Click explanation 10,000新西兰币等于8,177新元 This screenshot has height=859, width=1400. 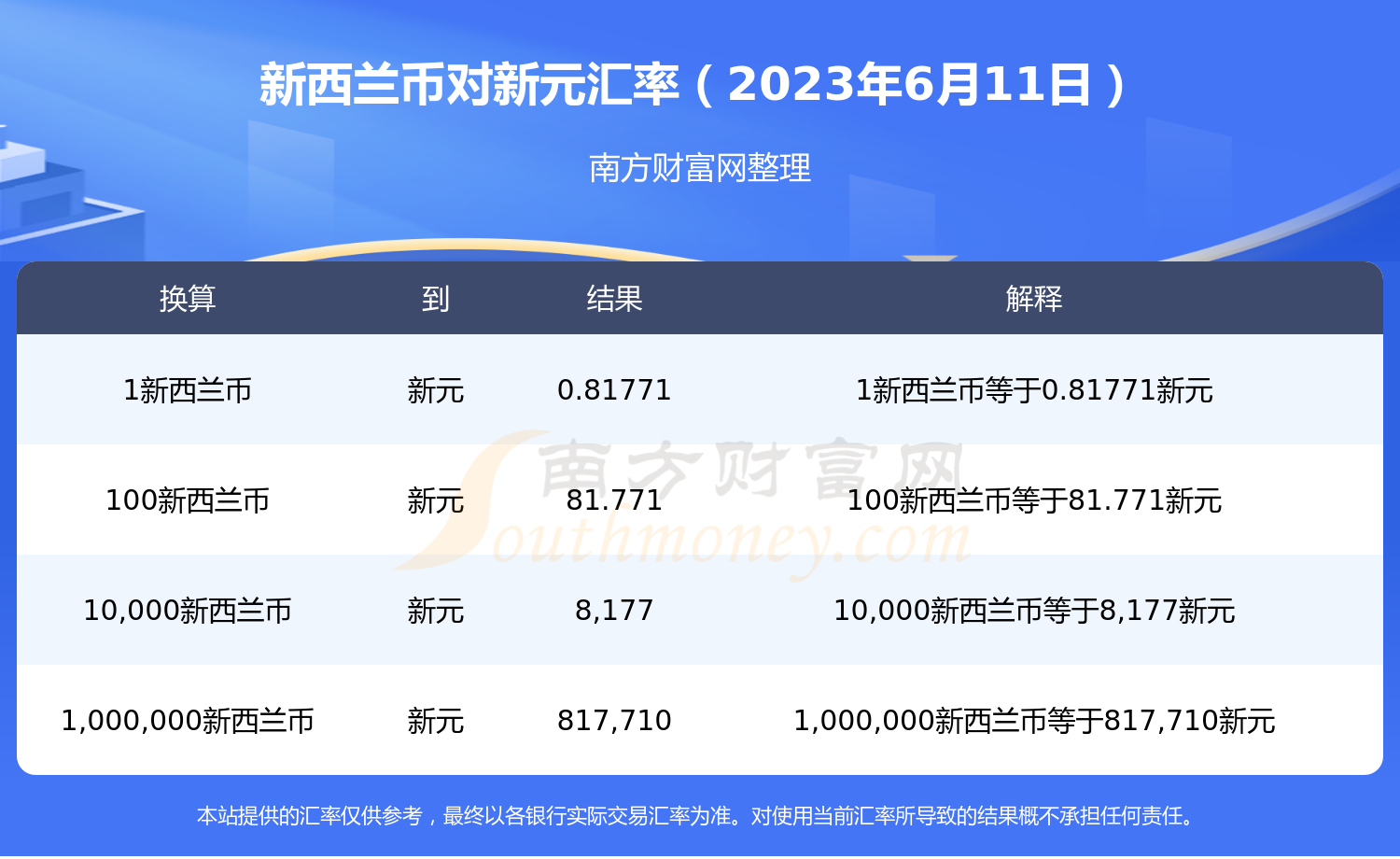[1034, 611]
